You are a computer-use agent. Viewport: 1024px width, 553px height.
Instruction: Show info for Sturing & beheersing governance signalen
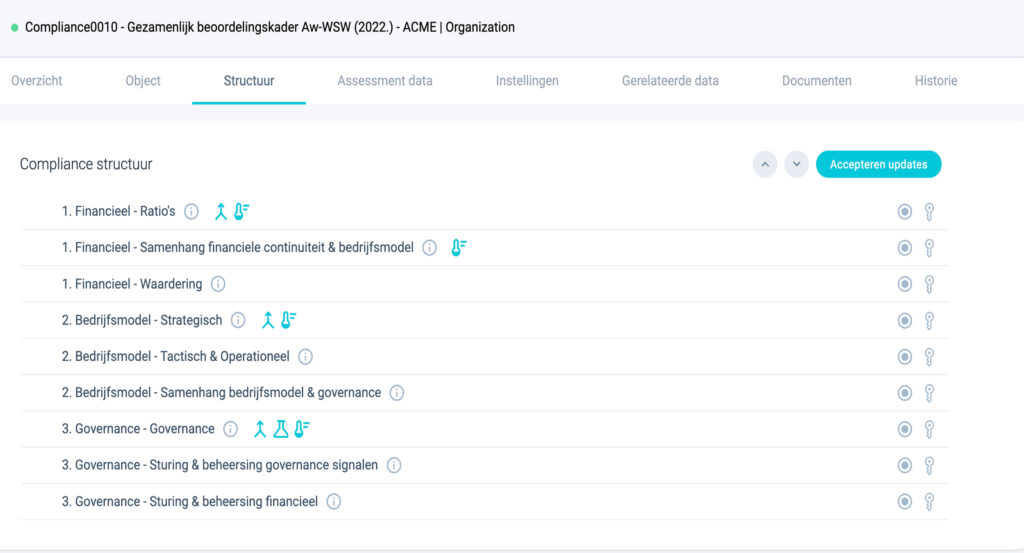click(x=394, y=465)
